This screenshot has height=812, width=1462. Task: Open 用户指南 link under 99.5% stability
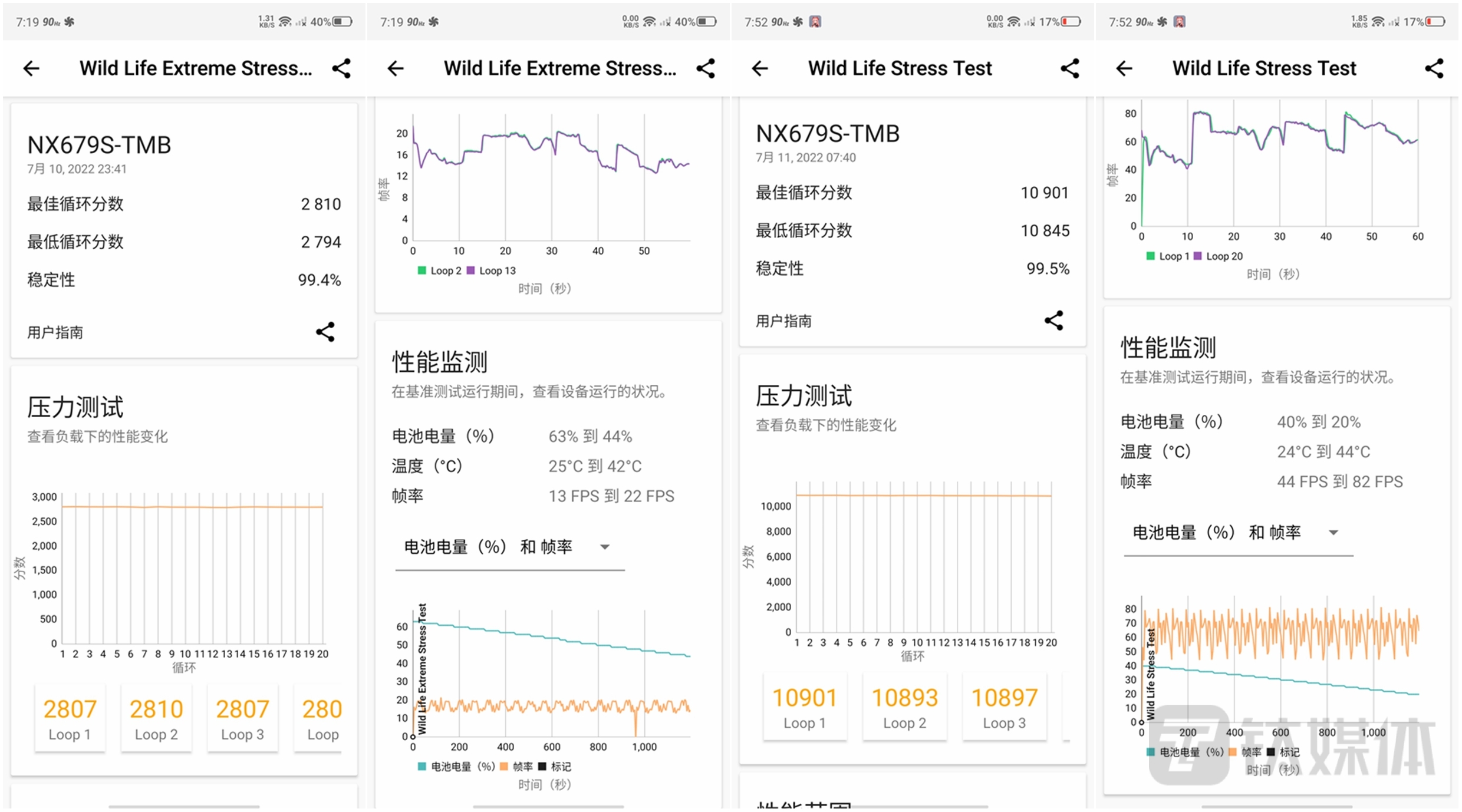tap(783, 321)
